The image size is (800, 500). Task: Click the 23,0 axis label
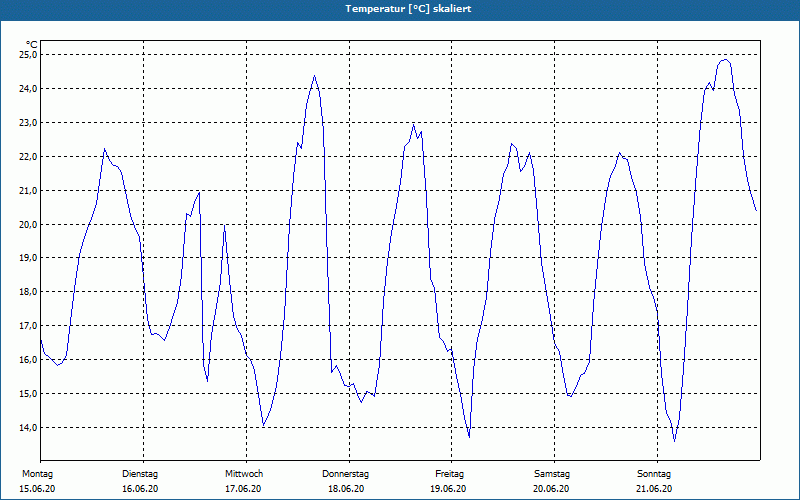(x=28, y=122)
